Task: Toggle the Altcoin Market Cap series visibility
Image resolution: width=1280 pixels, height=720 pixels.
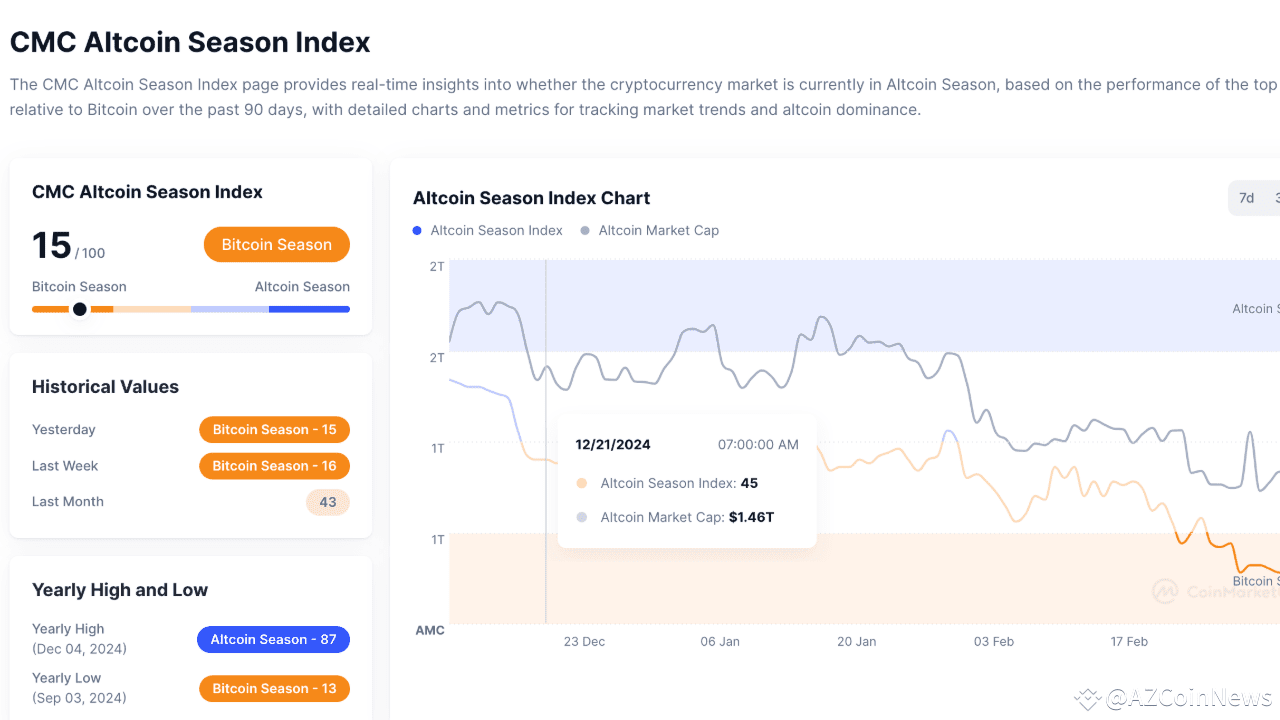Action: 650,230
